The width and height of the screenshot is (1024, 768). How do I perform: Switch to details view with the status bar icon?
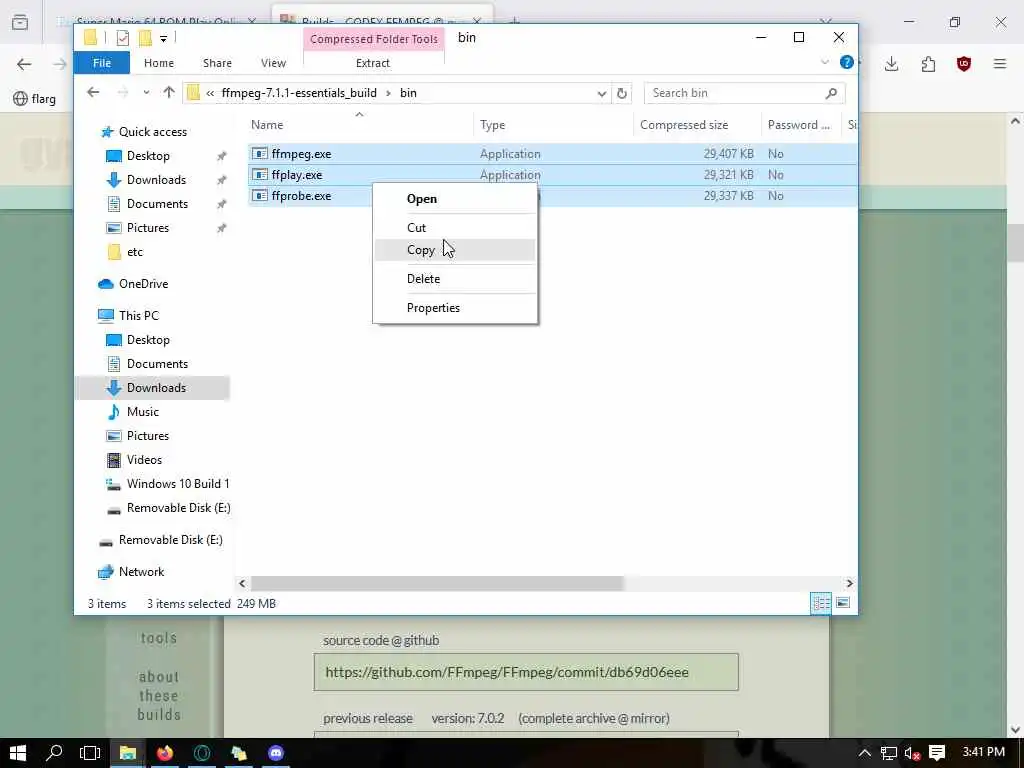pyautogui.click(x=821, y=603)
